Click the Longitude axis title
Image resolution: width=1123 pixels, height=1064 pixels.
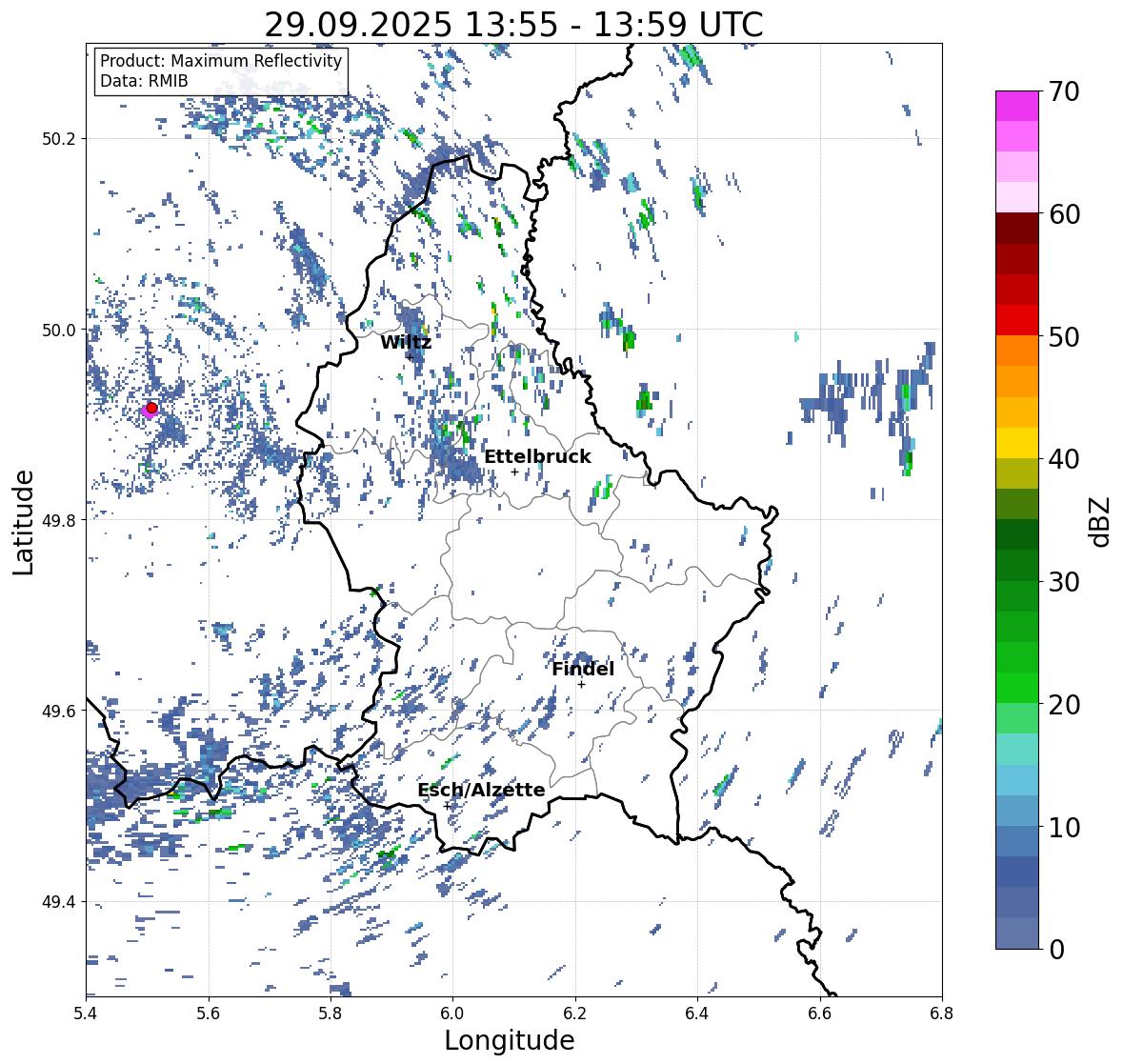(510, 1039)
